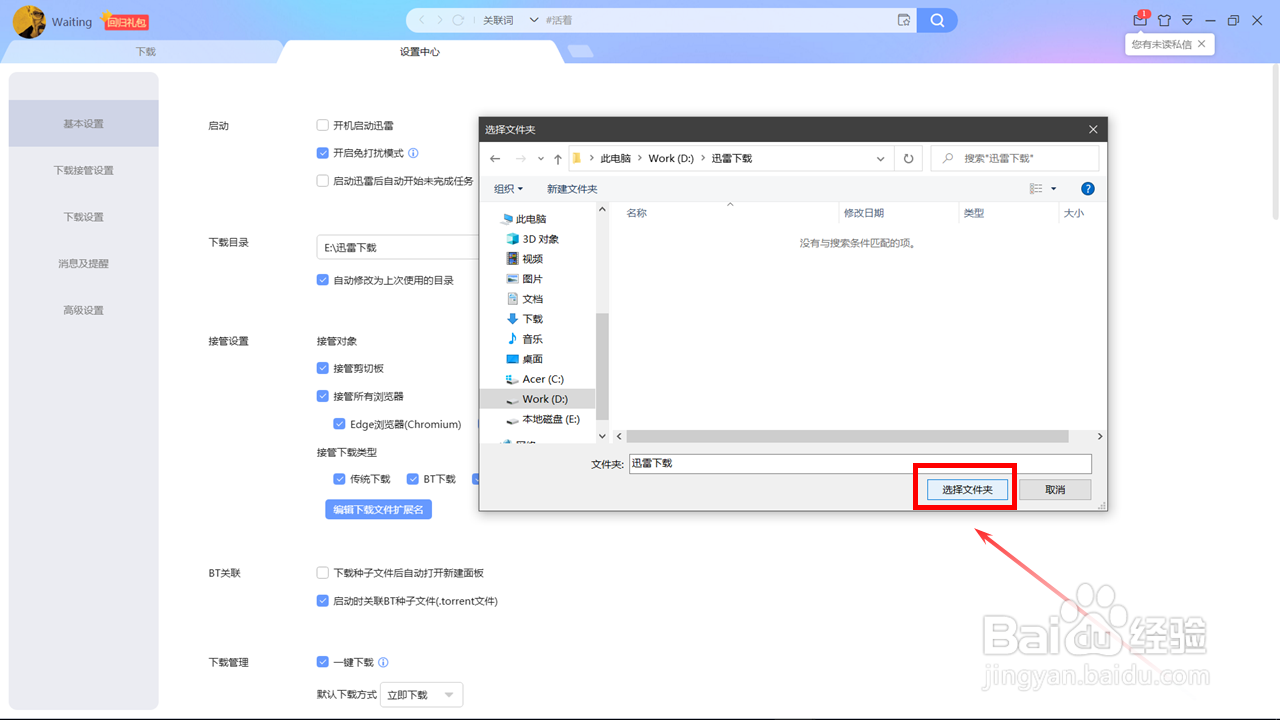
Task: Click 编辑下载文件扩展名 button
Action: coord(378,509)
